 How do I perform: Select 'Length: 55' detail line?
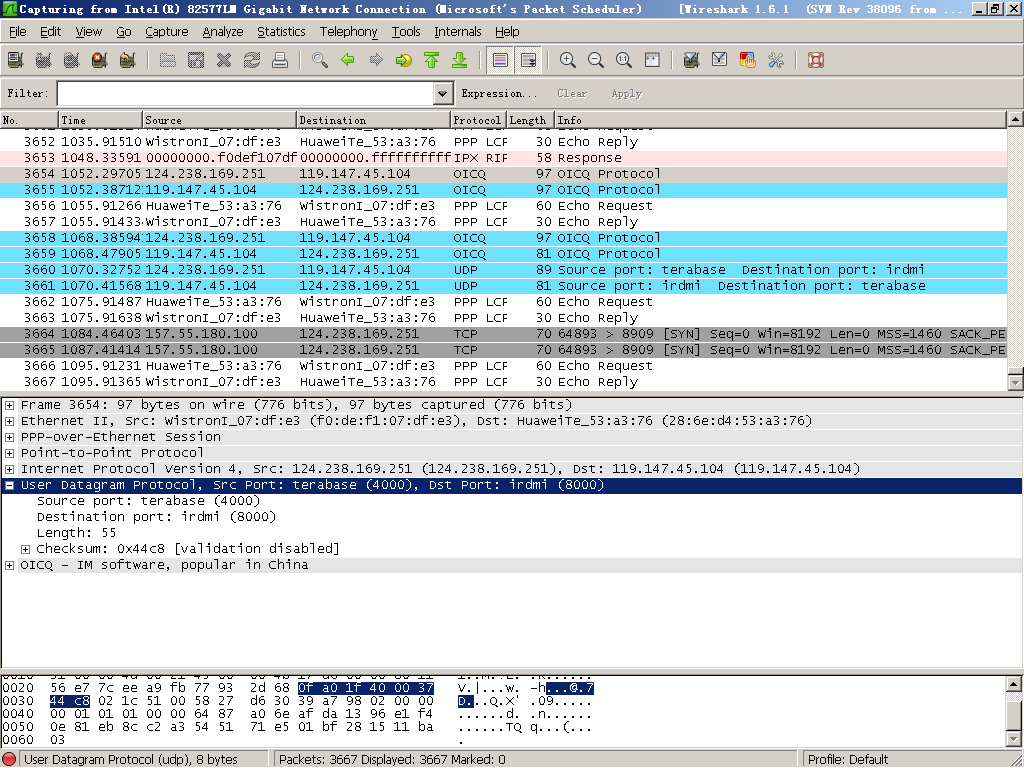[x=76, y=533]
